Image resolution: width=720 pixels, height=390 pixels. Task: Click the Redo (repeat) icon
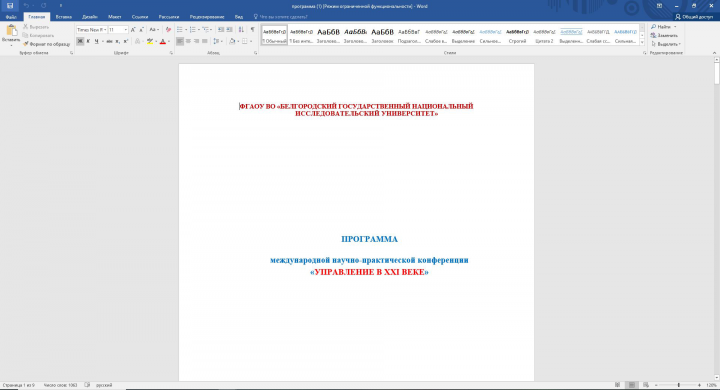point(44,6)
